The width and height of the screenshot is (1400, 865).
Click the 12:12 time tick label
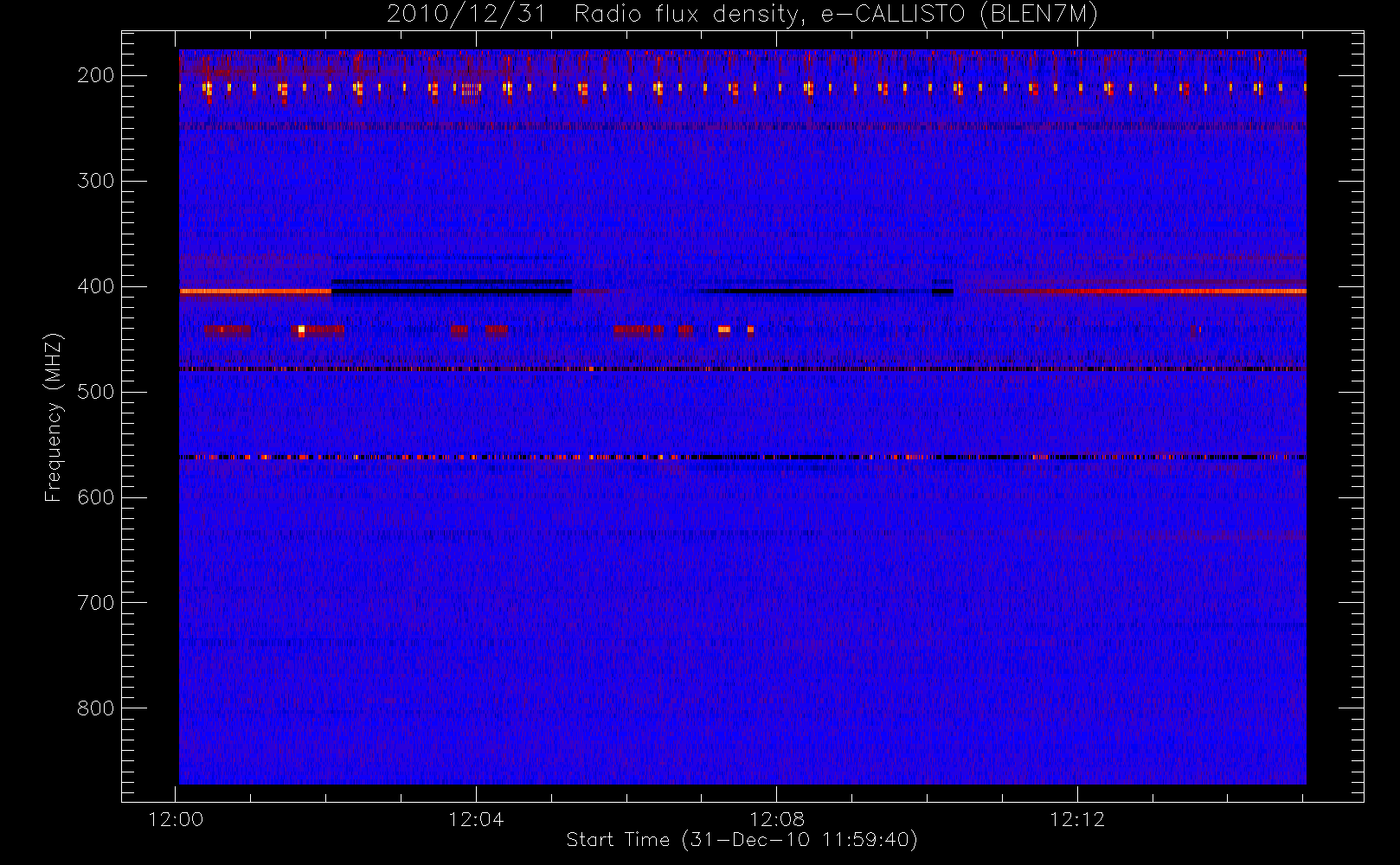coord(1077,819)
